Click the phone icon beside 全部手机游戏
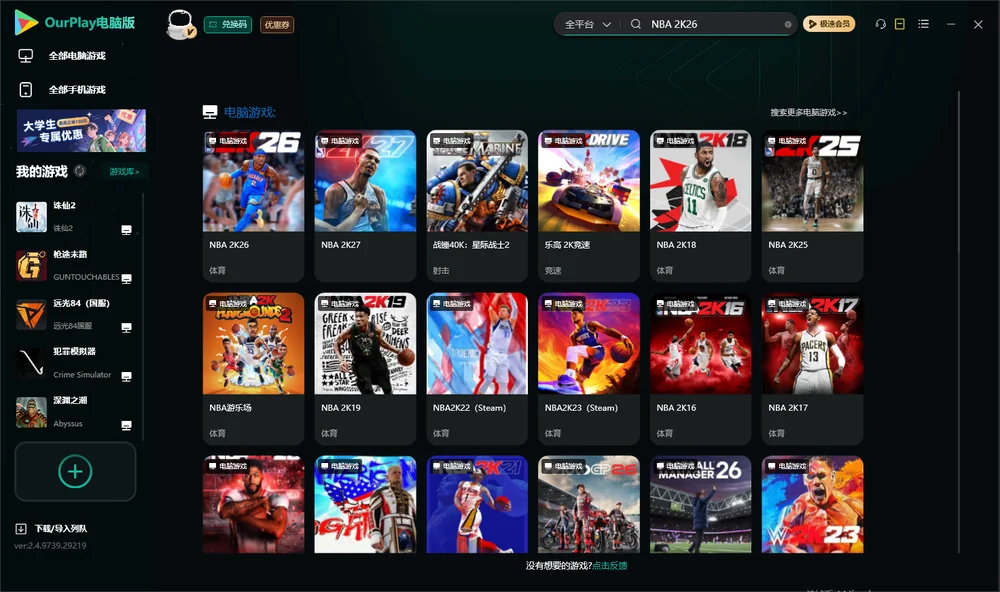 point(26,89)
